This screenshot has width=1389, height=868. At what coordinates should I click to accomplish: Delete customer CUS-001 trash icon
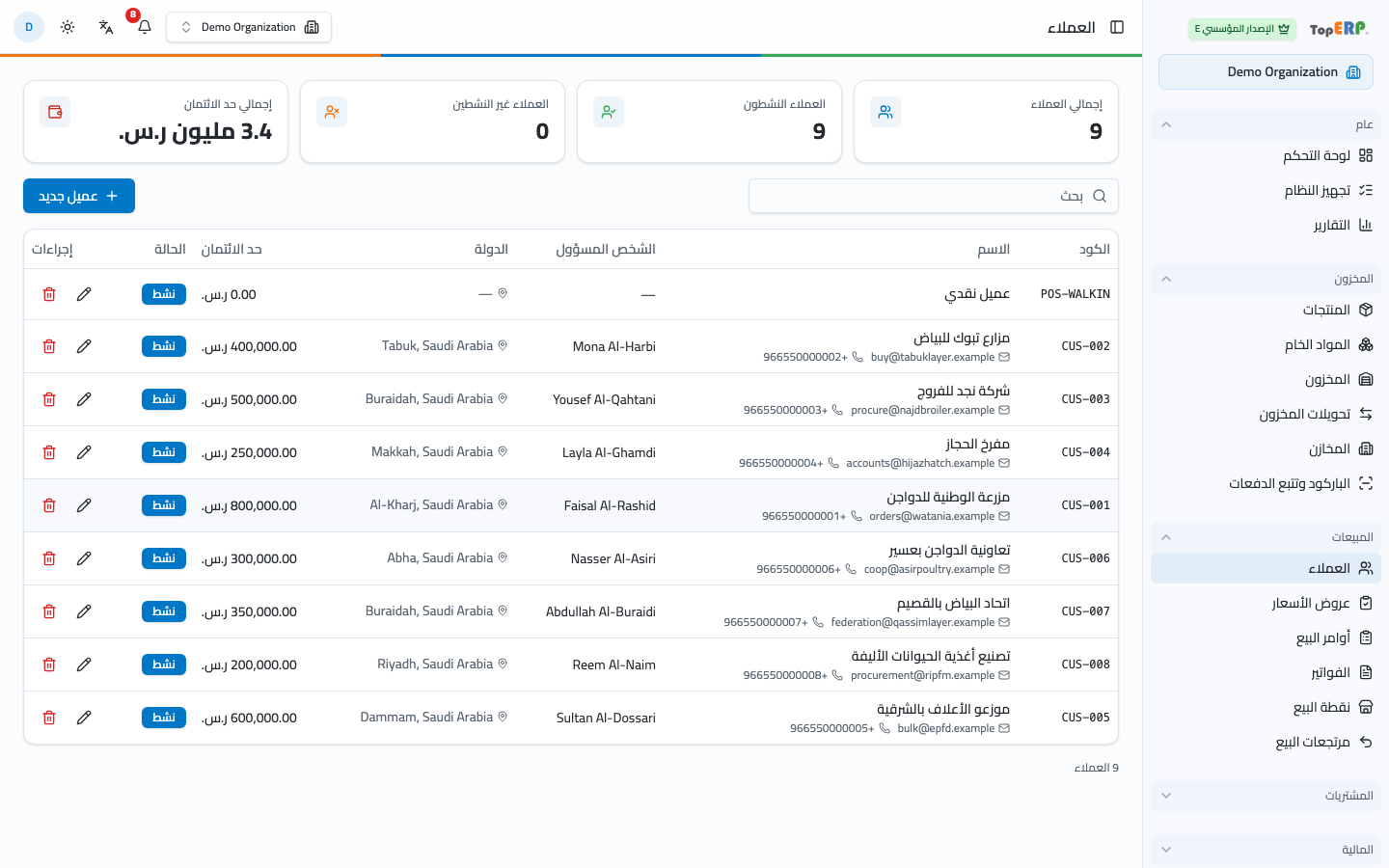click(x=49, y=505)
